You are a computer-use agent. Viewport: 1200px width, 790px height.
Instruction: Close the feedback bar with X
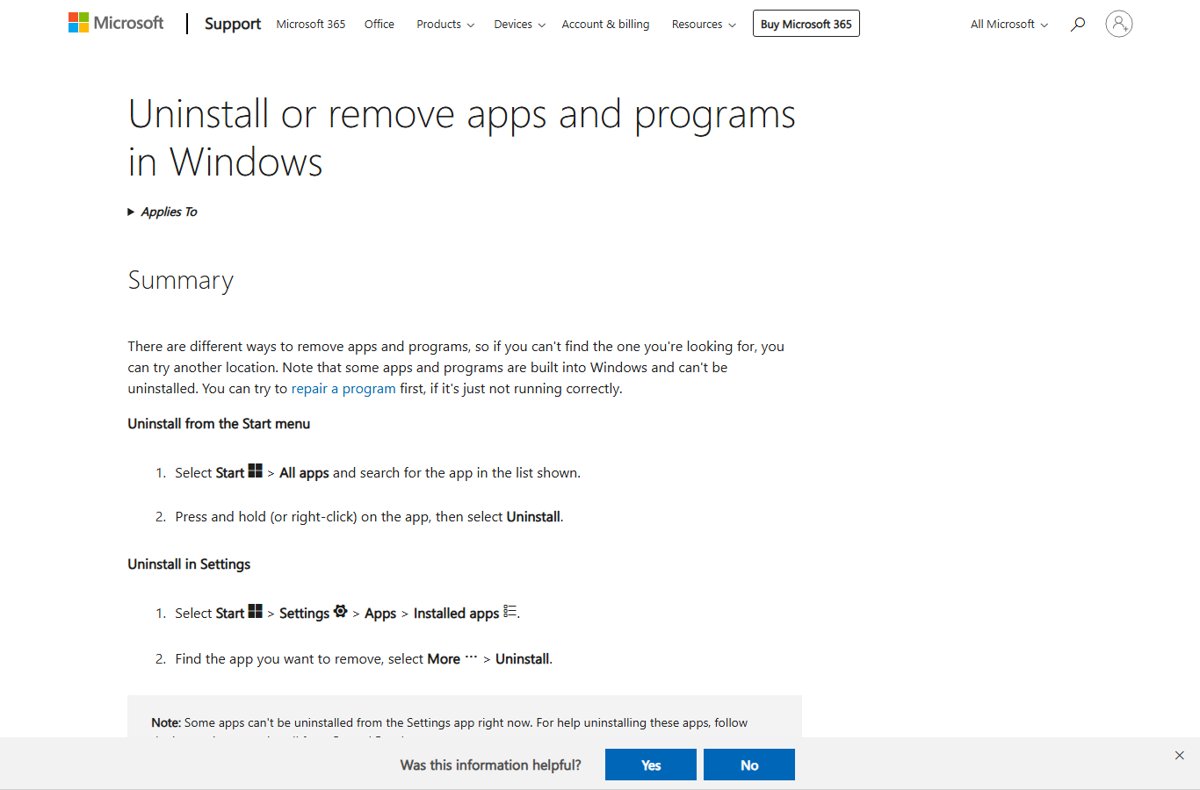click(1179, 755)
